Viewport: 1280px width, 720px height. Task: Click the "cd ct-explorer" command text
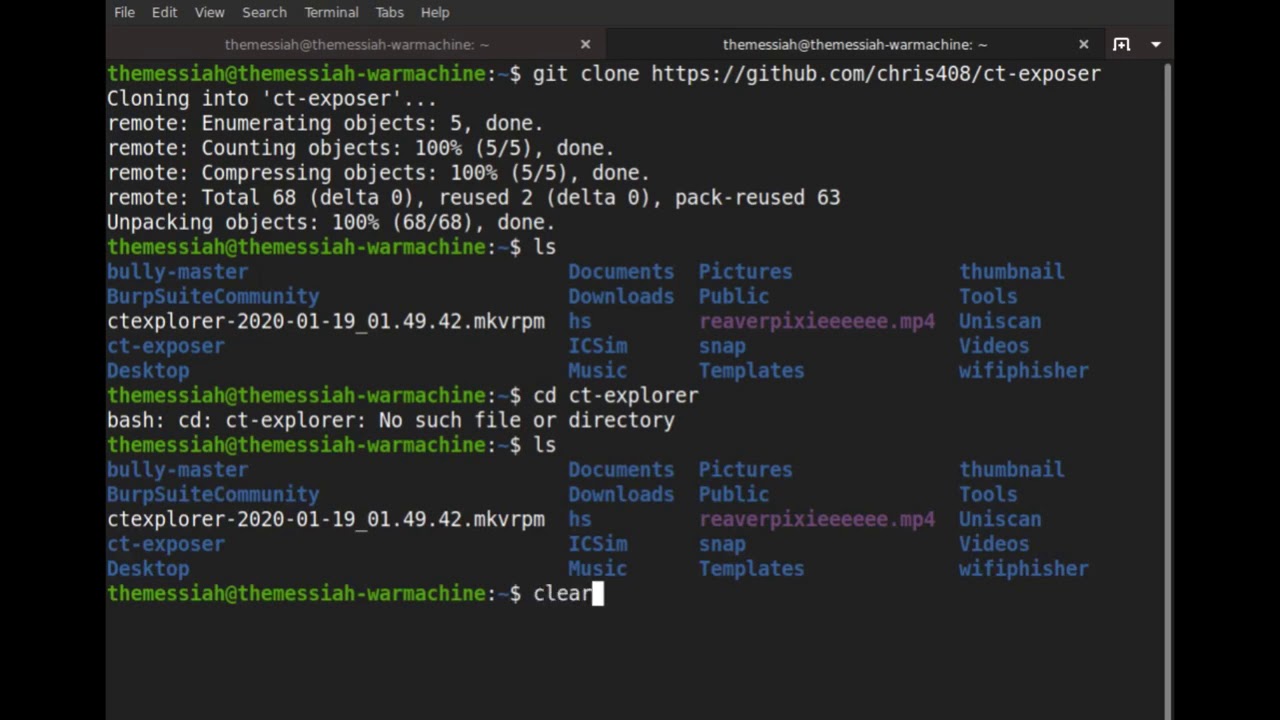tap(615, 395)
